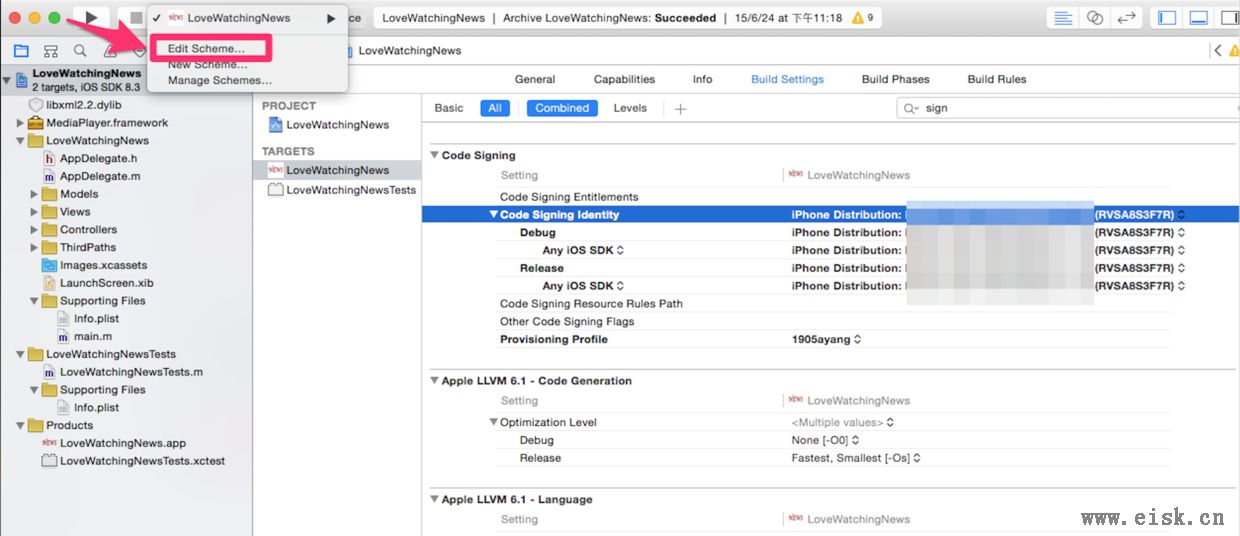Open the Release Fastest, Smallest [-Os] popup
The width and height of the screenshot is (1240, 536).
click(x=856, y=458)
